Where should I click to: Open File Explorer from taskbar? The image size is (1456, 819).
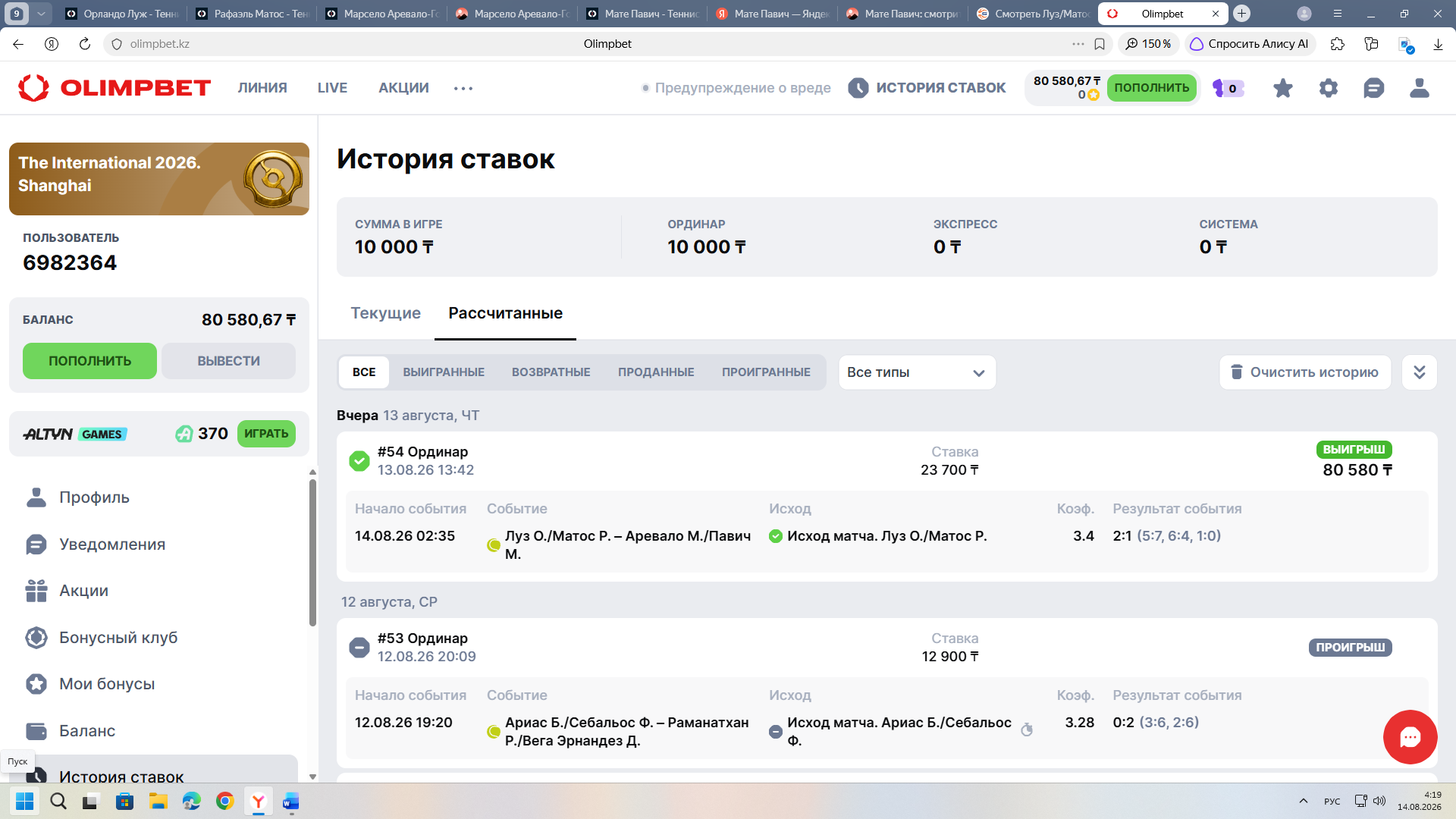[x=158, y=801]
